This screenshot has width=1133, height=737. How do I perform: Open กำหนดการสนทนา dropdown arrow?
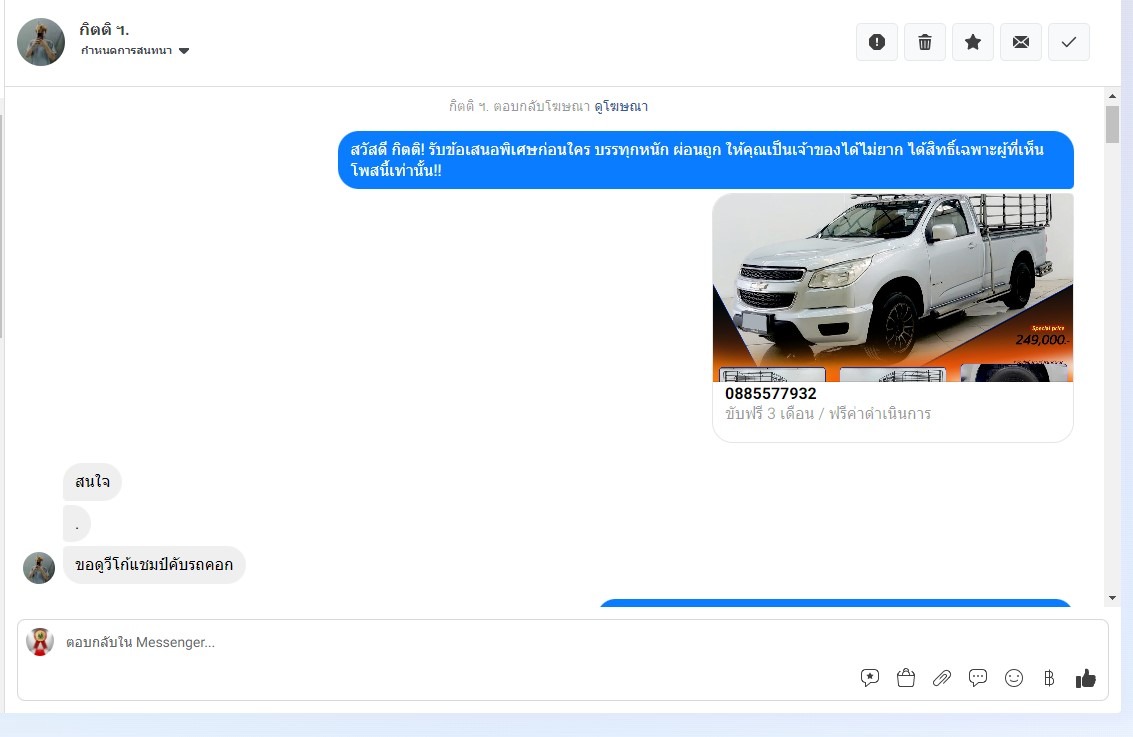pos(184,51)
